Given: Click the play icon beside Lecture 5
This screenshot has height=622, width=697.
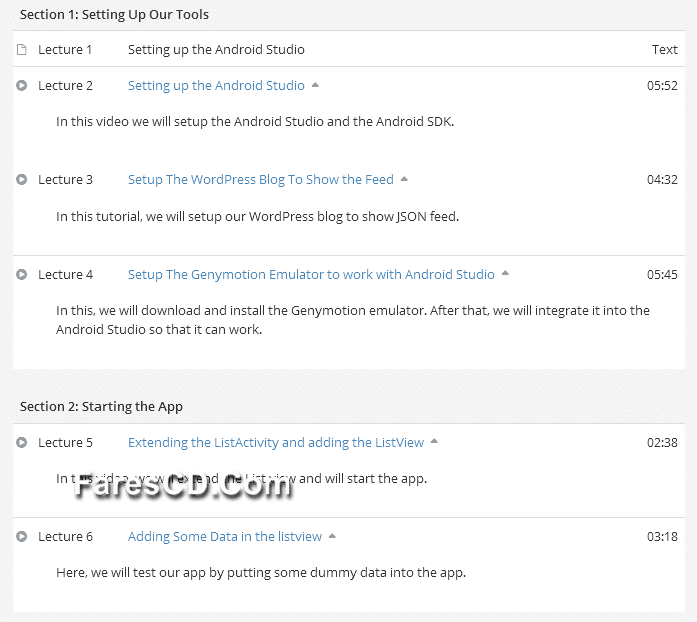Looking at the screenshot, I should [21, 443].
